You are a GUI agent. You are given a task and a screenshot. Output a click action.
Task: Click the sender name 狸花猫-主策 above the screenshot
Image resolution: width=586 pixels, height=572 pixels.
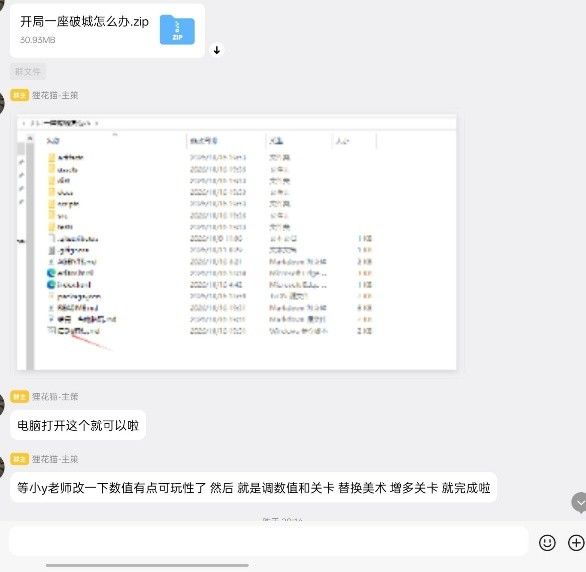click(55, 95)
